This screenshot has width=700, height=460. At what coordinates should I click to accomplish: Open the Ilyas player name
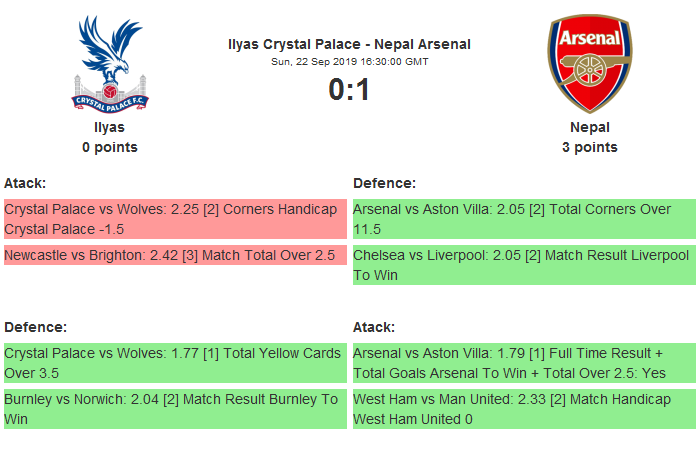110,127
